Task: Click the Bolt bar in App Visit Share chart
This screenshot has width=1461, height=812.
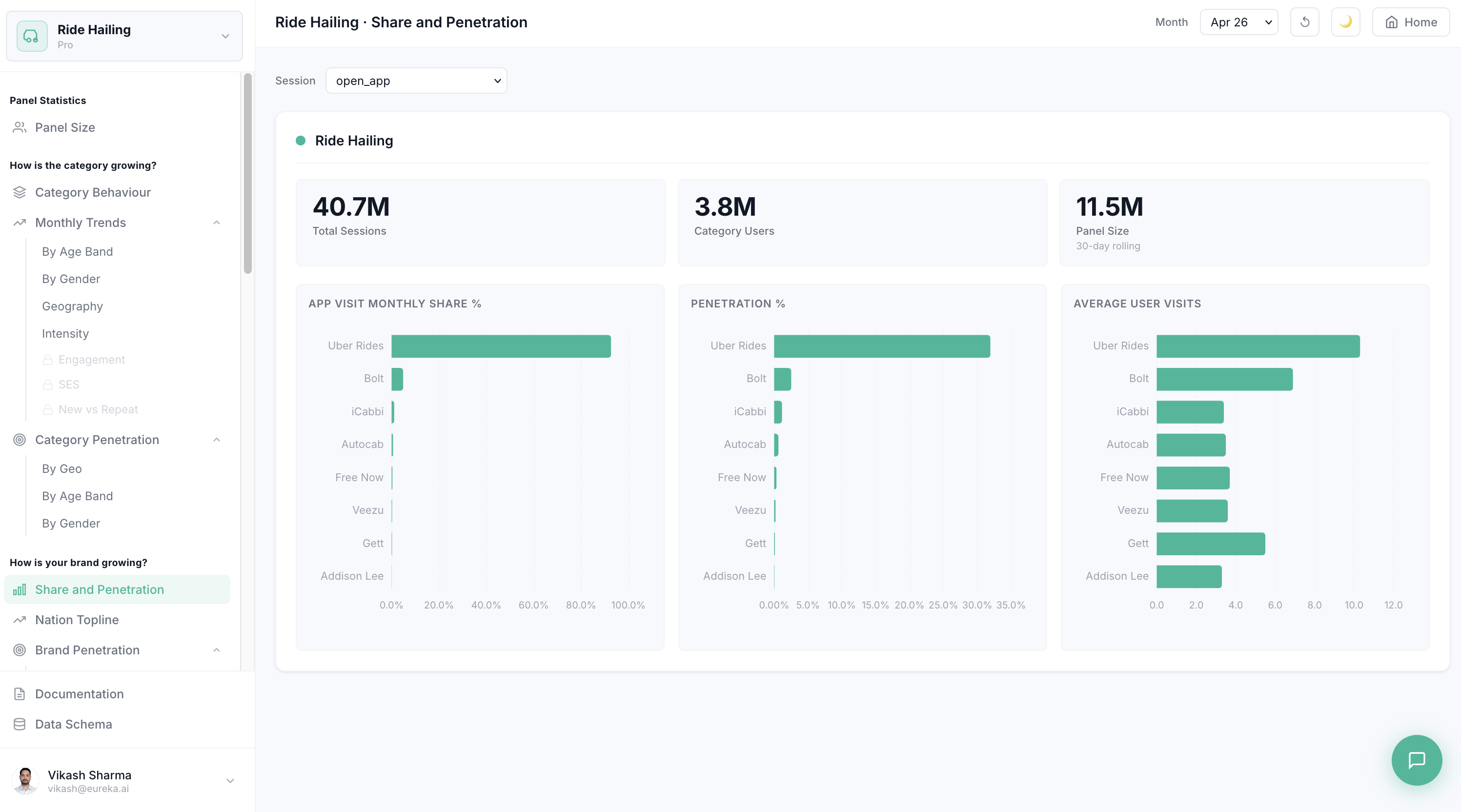Action: (x=397, y=379)
